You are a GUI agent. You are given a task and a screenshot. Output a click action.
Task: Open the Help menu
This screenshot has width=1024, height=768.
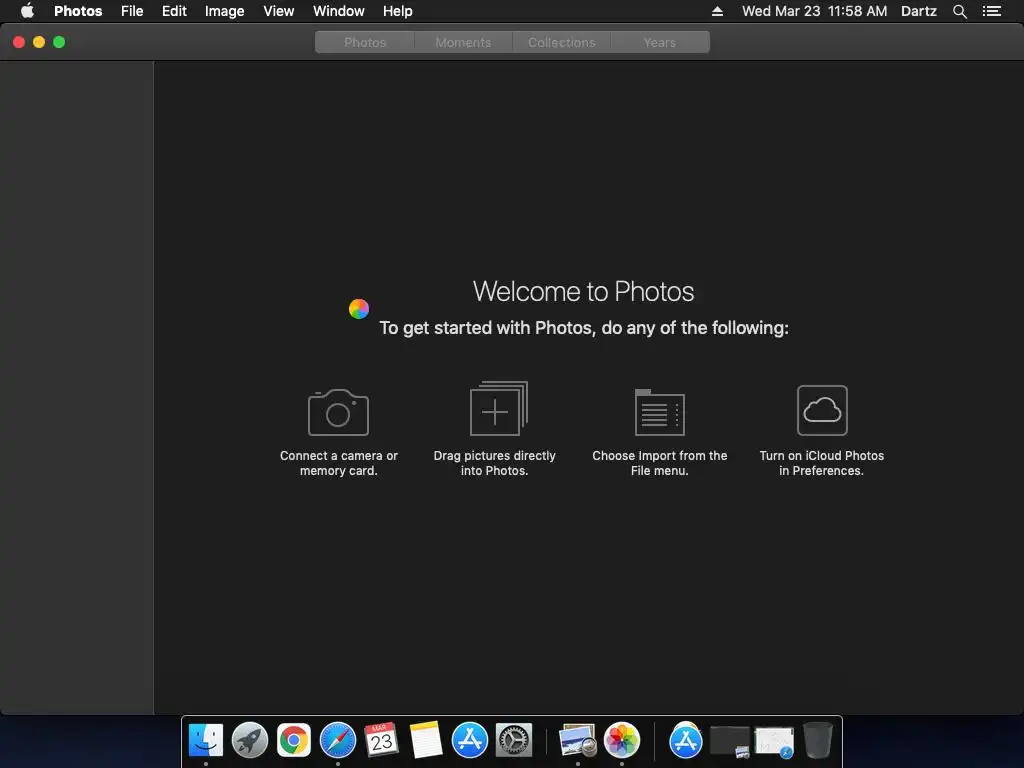coord(397,11)
